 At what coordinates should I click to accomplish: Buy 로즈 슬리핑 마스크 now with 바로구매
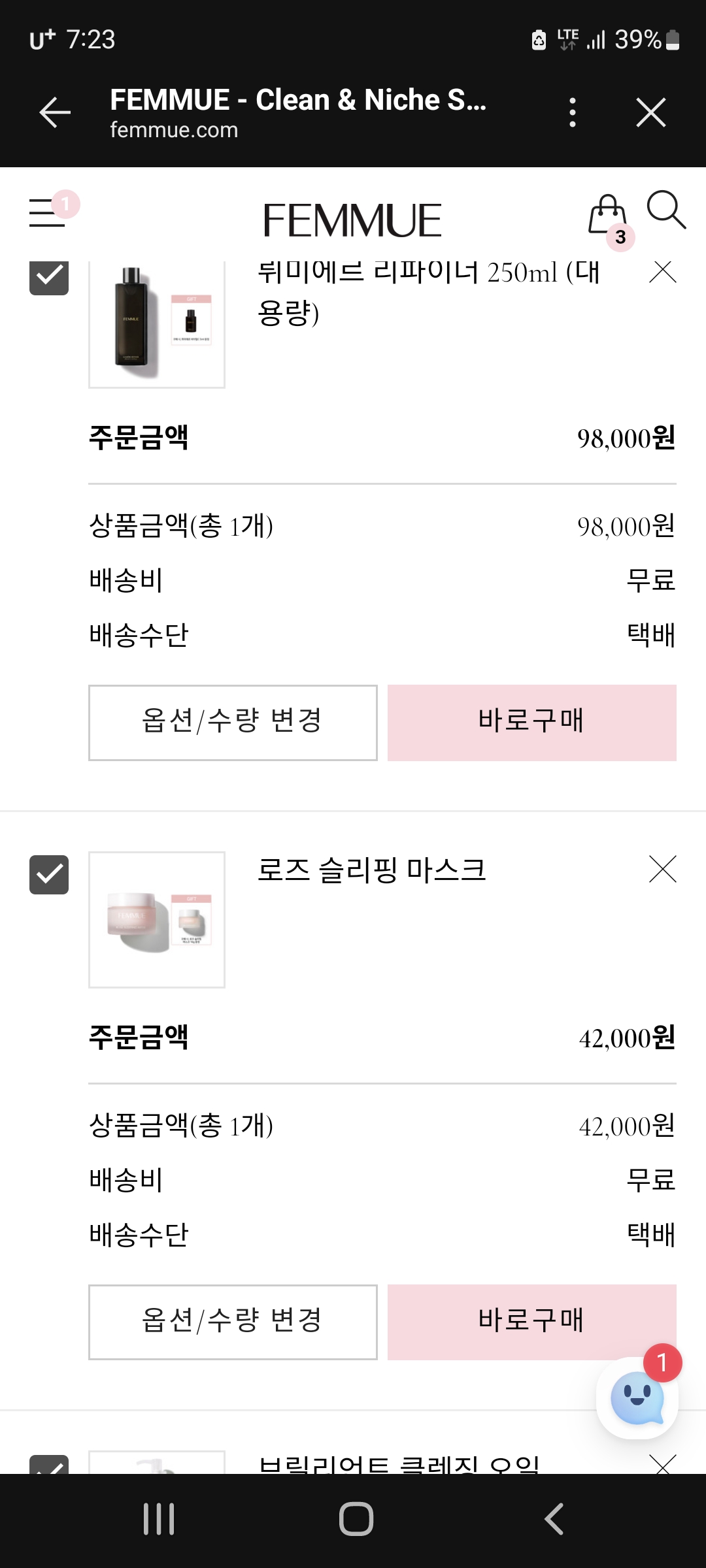(532, 1322)
